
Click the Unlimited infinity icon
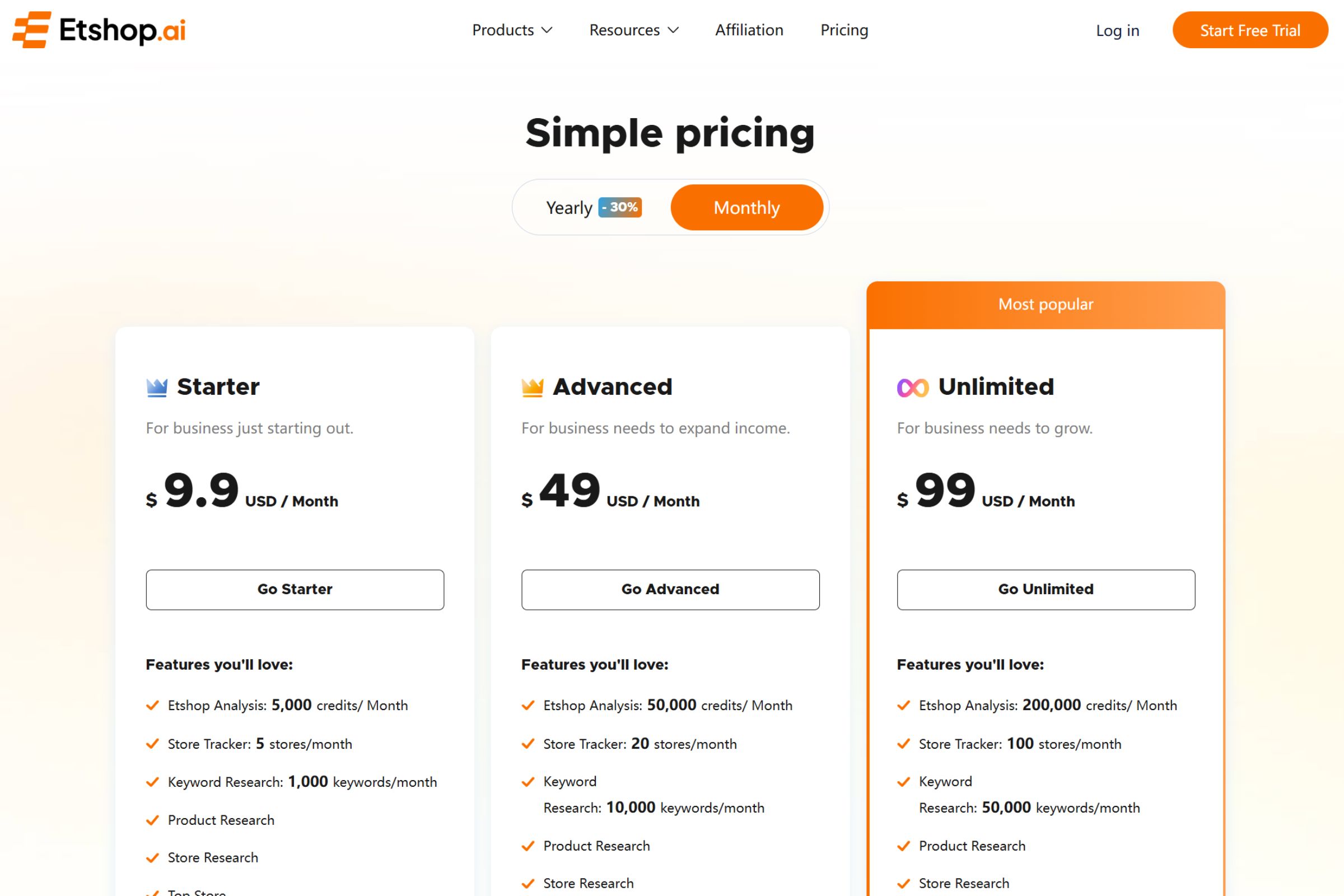tap(913, 388)
